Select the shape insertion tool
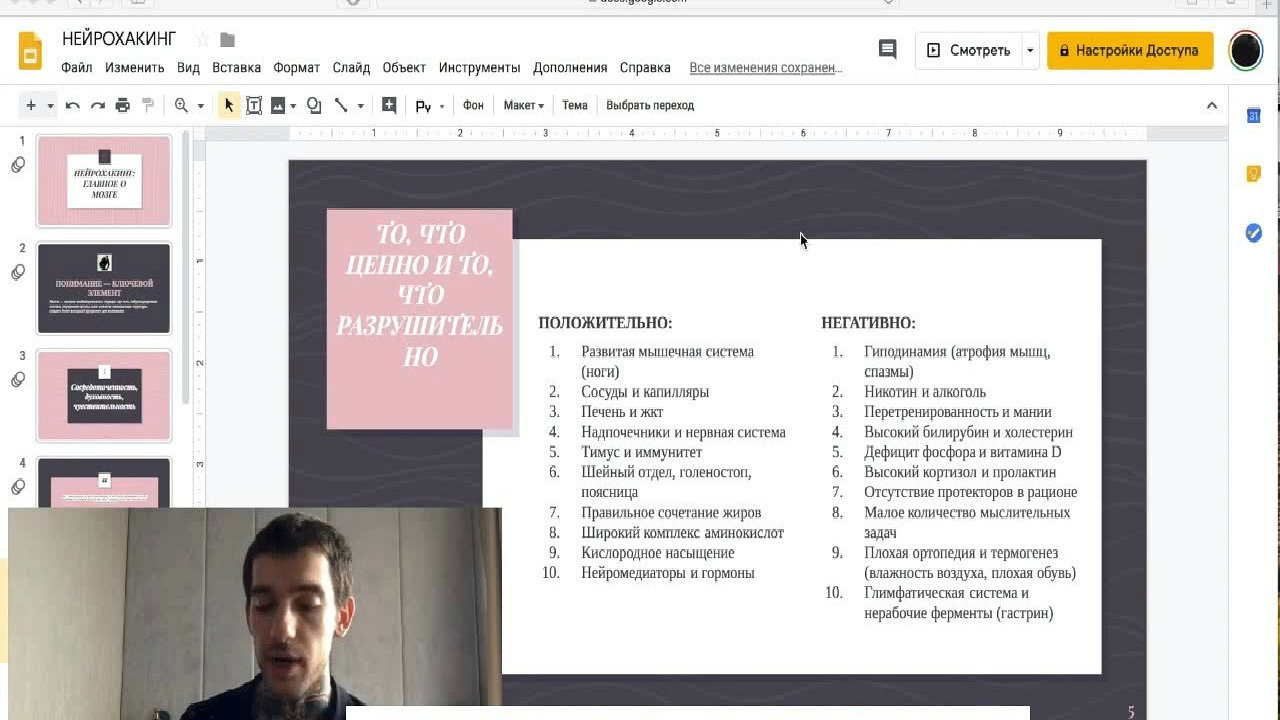1280x720 pixels. (x=314, y=105)
